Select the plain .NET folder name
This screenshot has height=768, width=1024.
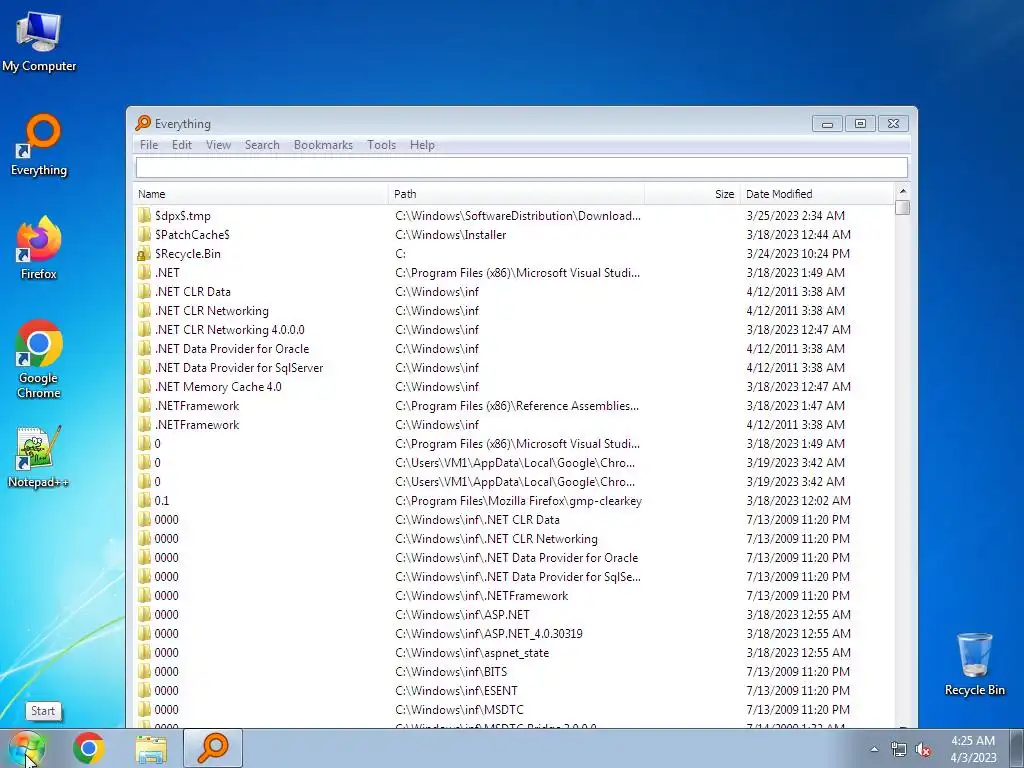click(x=167, y=272)
